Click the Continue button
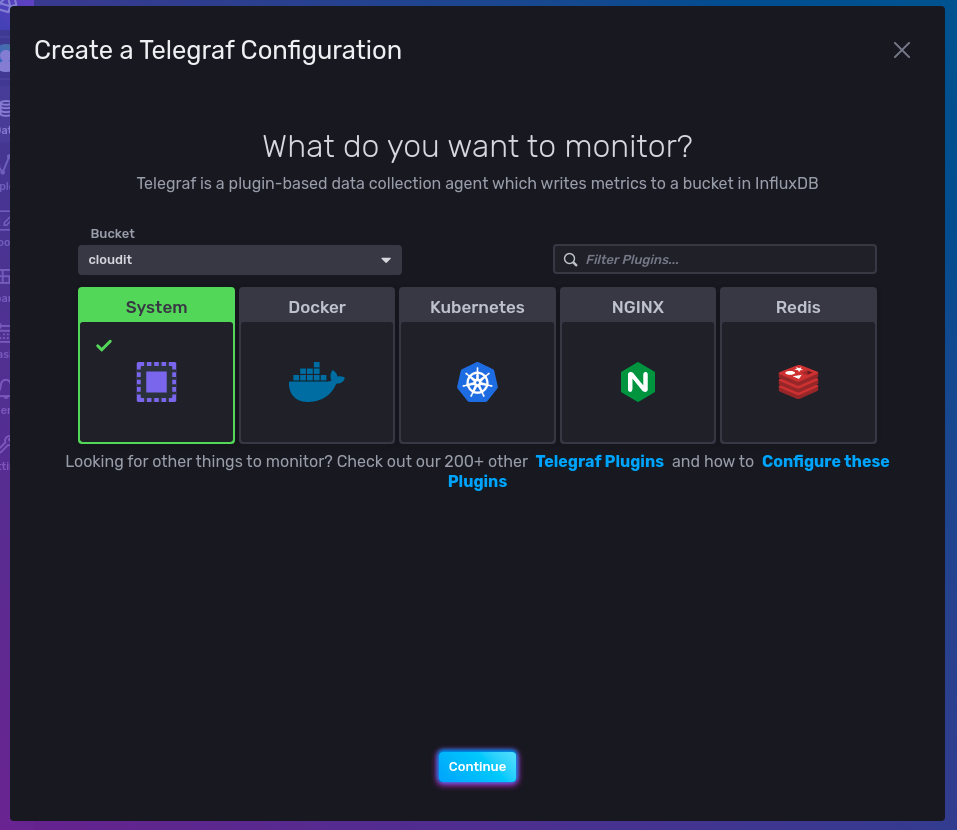 (x=477, y=767)
